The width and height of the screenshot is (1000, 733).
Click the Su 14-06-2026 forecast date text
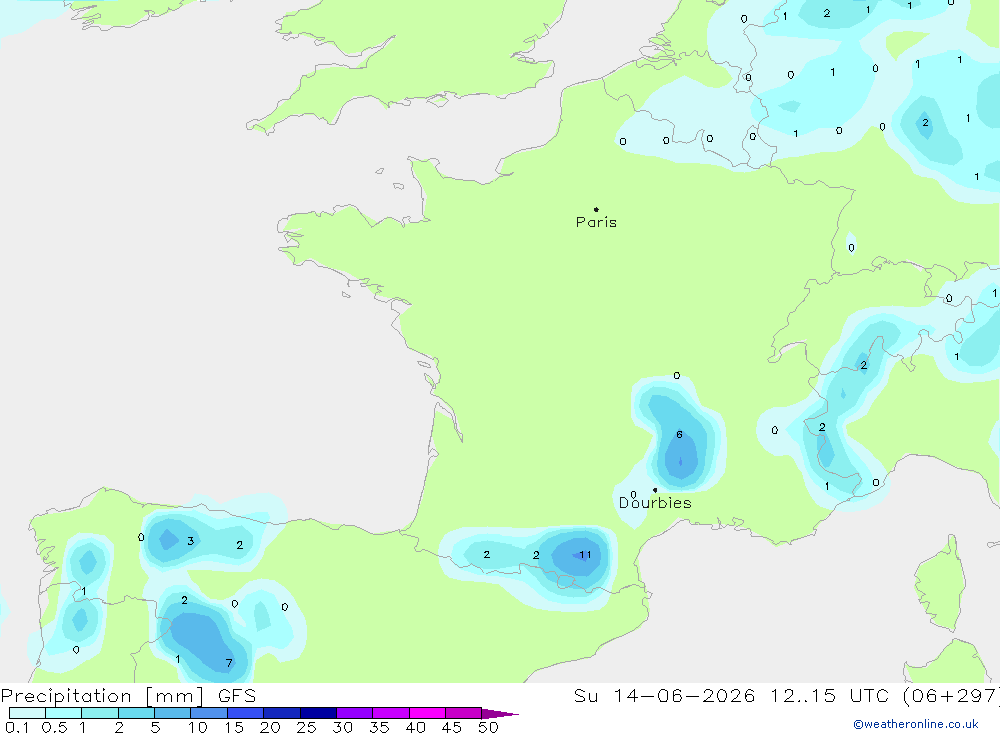click(664, 696)
